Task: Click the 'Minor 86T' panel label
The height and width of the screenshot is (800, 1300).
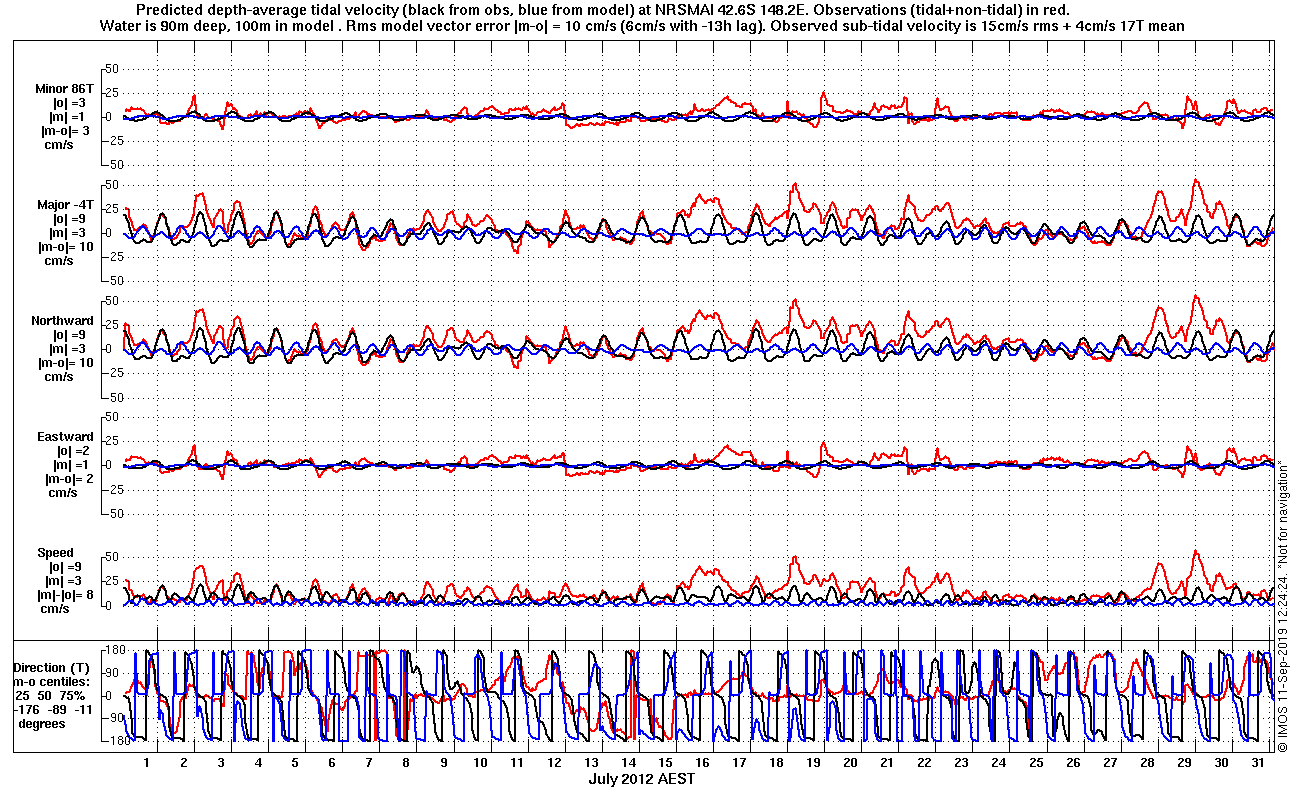Action: point(63,89)
